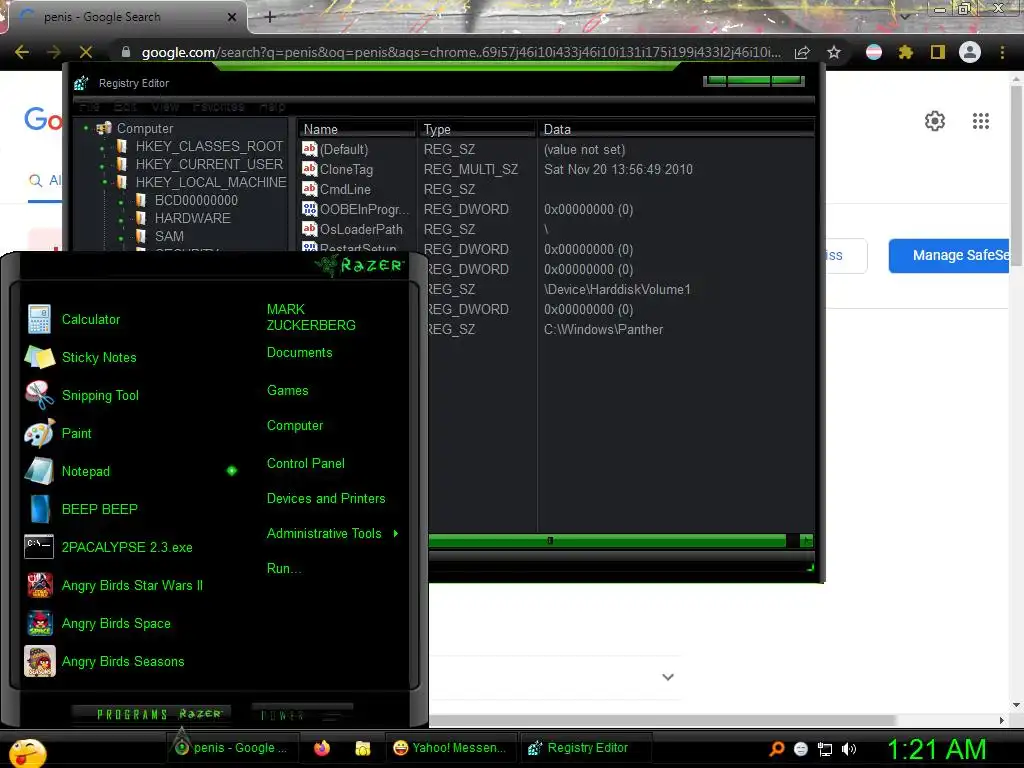Expand HKEY_CLASSES_ROOT tree node
Screen dimensions: 1024x768
point(103,148)
